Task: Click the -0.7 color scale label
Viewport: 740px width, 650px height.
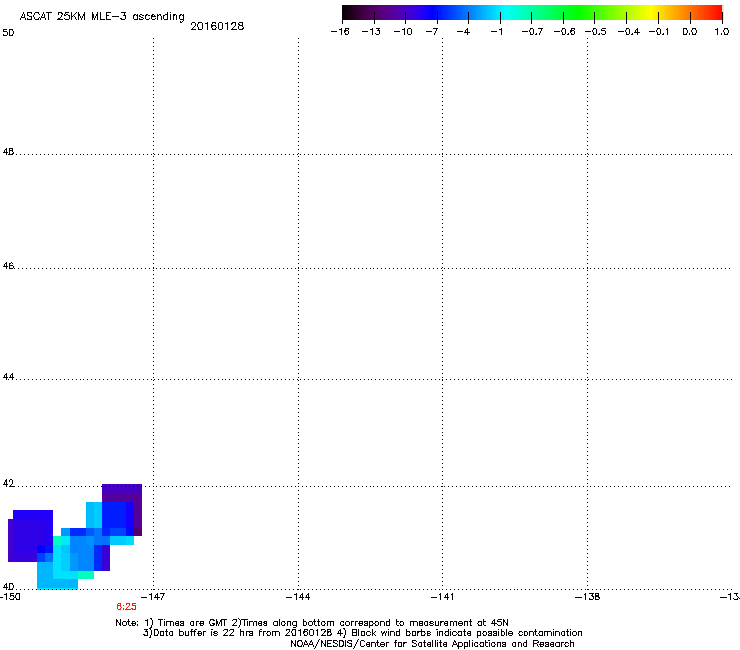Action: point(532,32)
